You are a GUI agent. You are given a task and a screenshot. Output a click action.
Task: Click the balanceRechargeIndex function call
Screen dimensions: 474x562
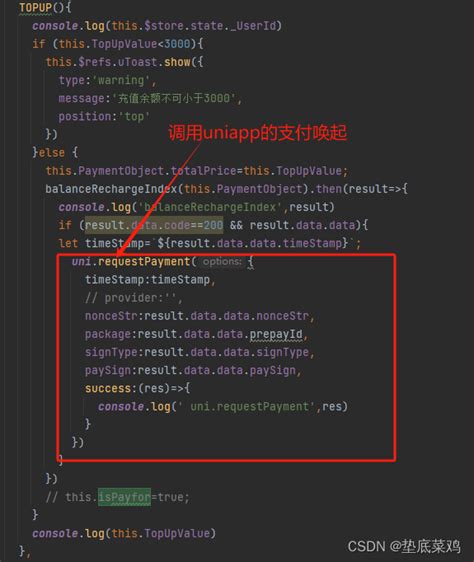coord(111,189)
